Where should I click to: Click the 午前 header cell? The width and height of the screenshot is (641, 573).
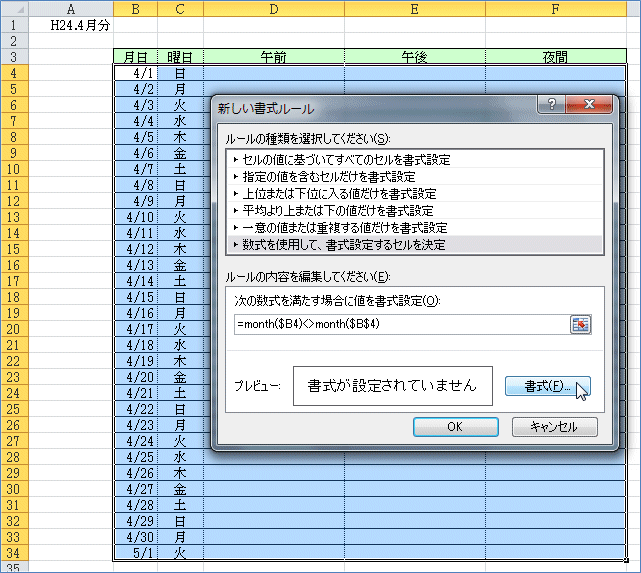(x=274, y=57)
